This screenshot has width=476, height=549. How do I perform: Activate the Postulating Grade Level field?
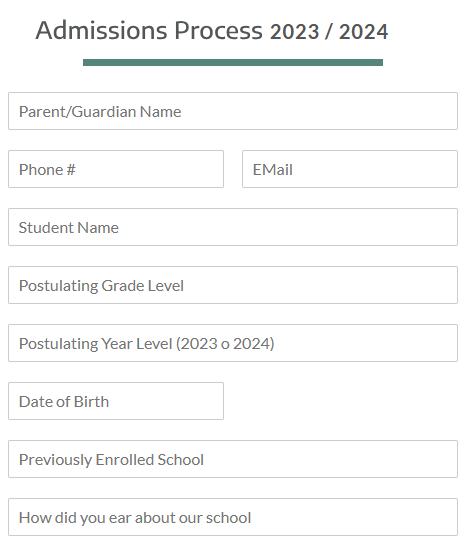pos(233,285)
